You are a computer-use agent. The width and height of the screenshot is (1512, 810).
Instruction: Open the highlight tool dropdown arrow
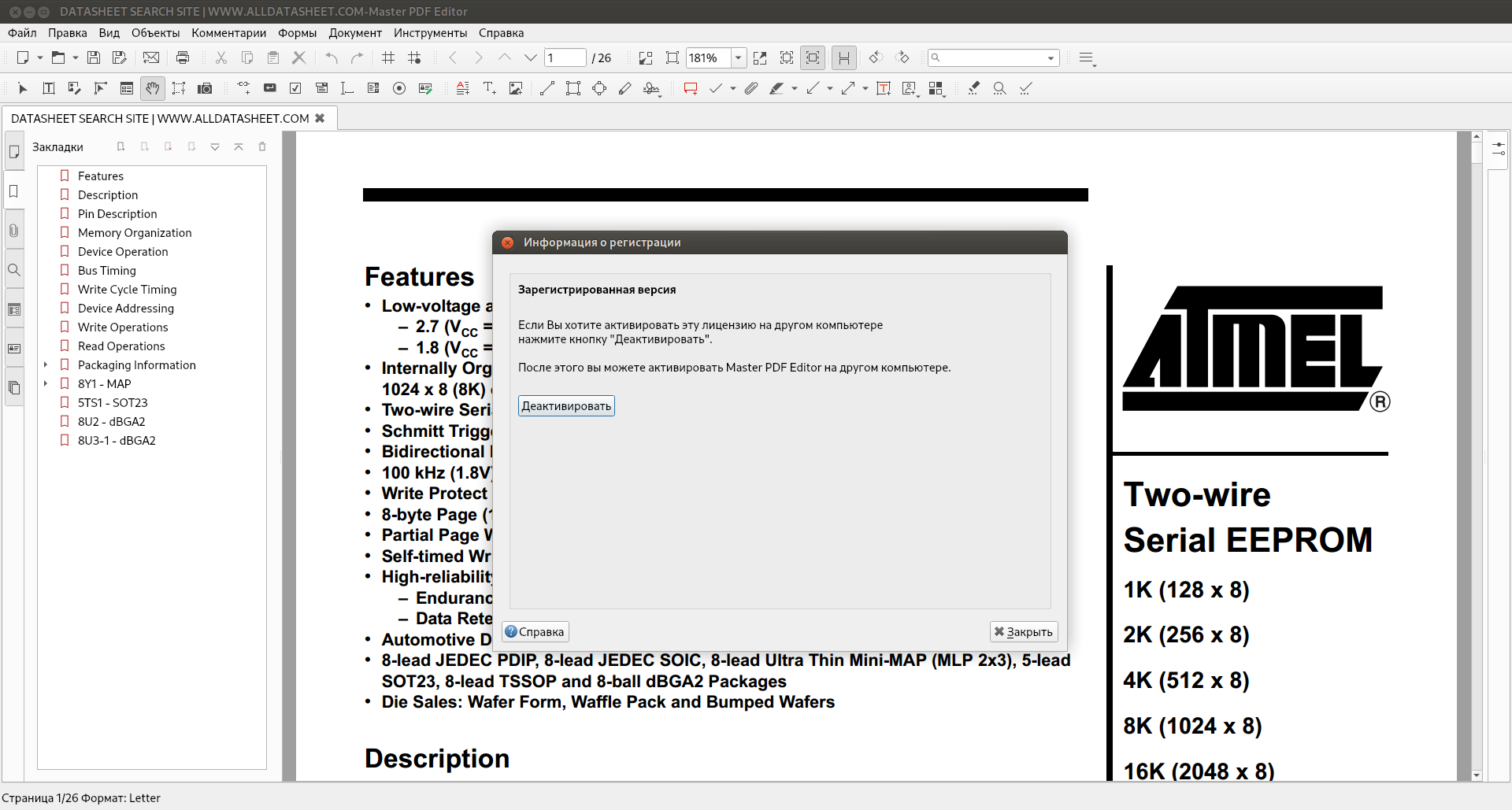coord(795,88)
